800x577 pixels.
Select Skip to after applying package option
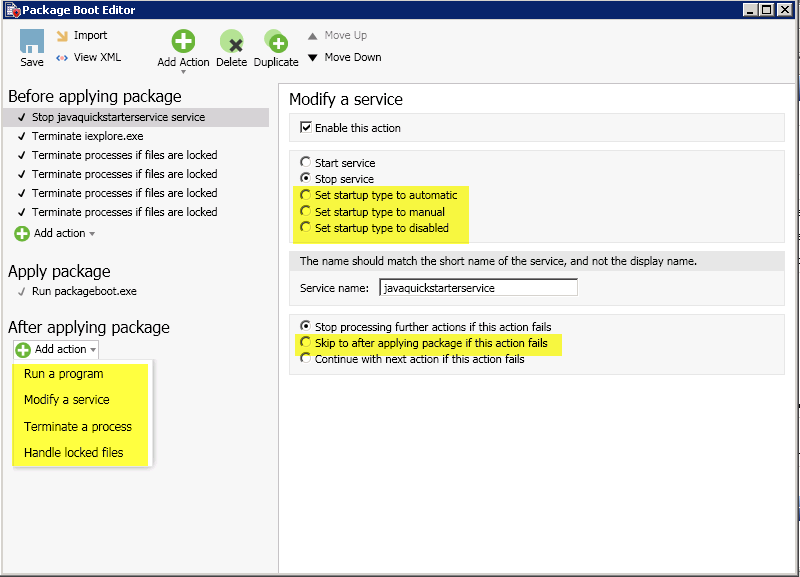click(x=305, y=342)
